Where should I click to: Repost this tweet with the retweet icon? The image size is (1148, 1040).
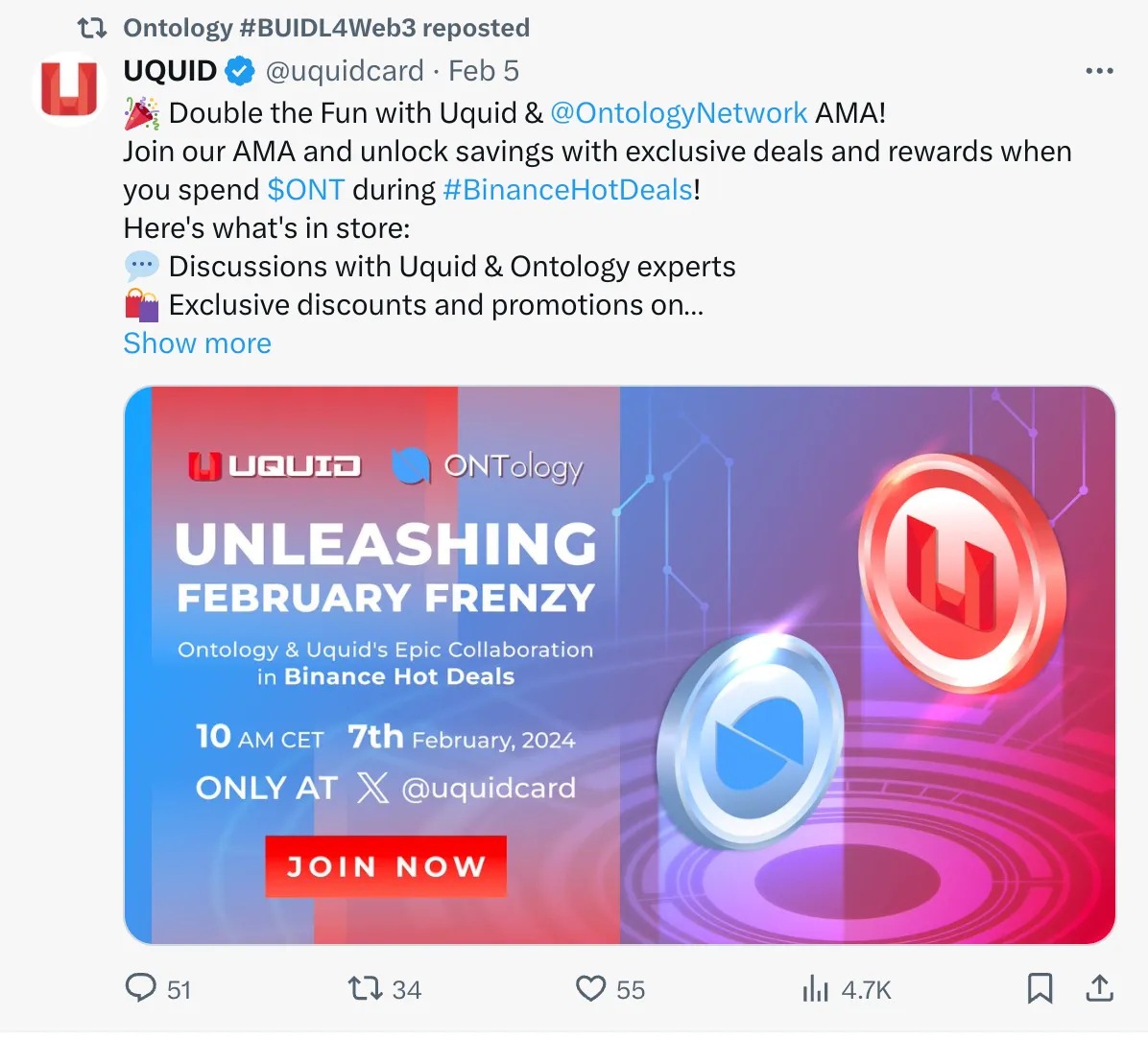click(x=364, y=988)
